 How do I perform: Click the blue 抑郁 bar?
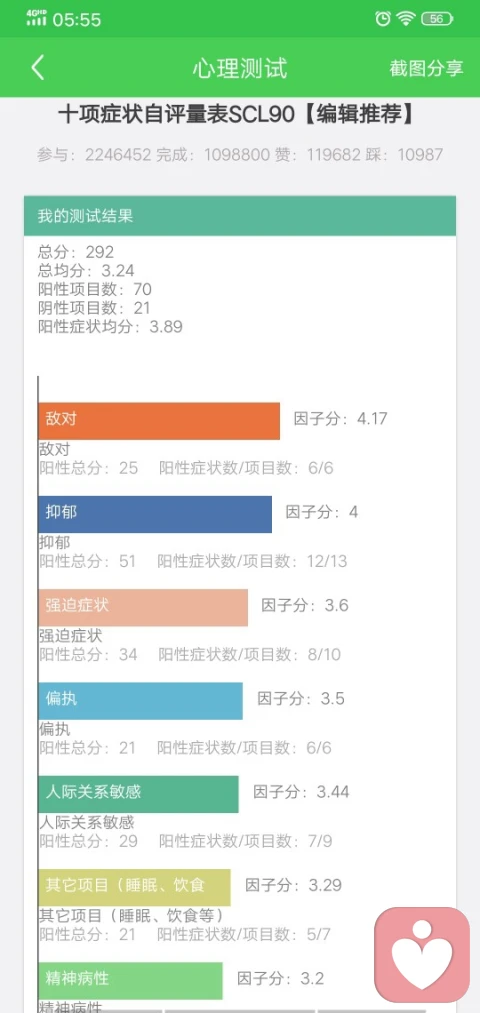click(155, 514)
